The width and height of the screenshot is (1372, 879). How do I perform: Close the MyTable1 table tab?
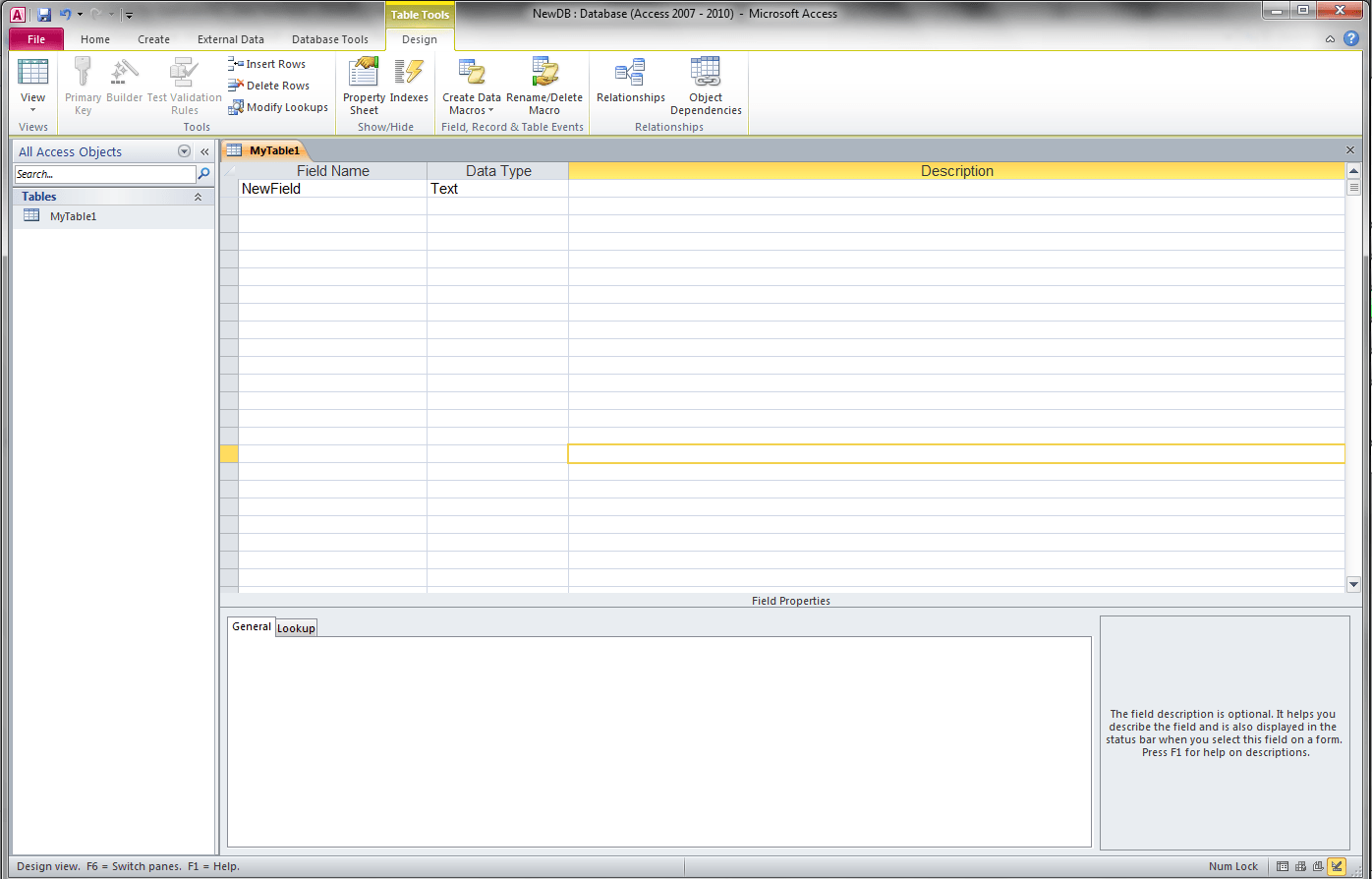[1350, 150]
